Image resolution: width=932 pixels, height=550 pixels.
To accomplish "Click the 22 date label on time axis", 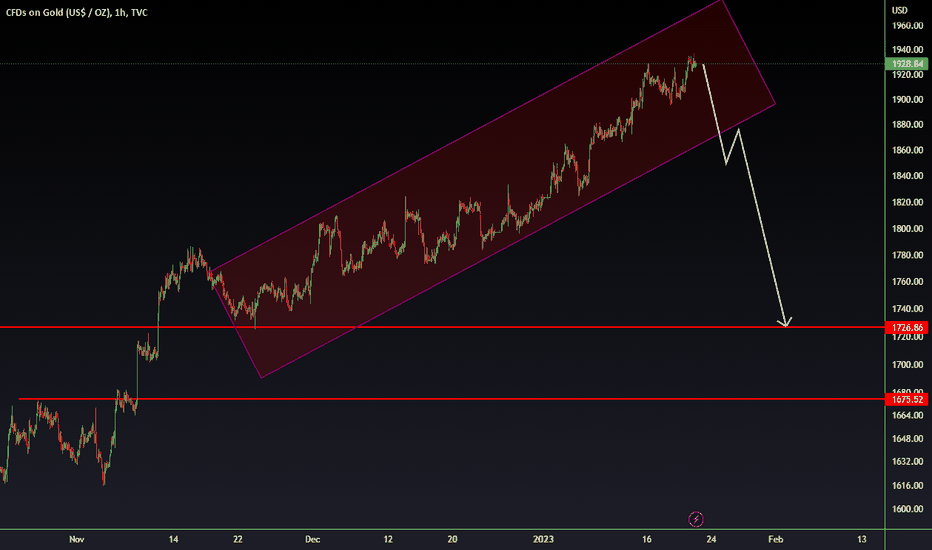I will tap(238, 539).
